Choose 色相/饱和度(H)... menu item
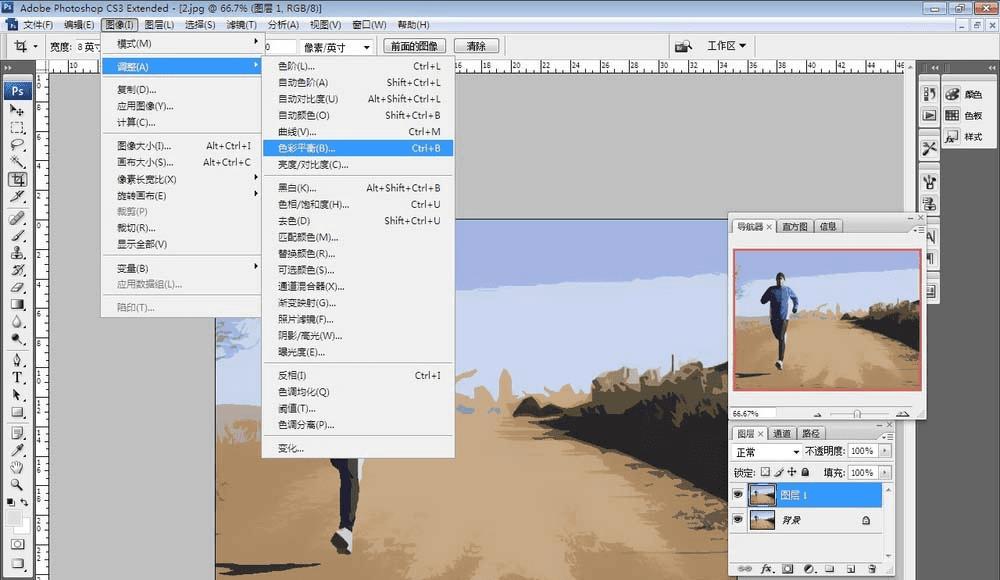 click(x=358, y=204)
